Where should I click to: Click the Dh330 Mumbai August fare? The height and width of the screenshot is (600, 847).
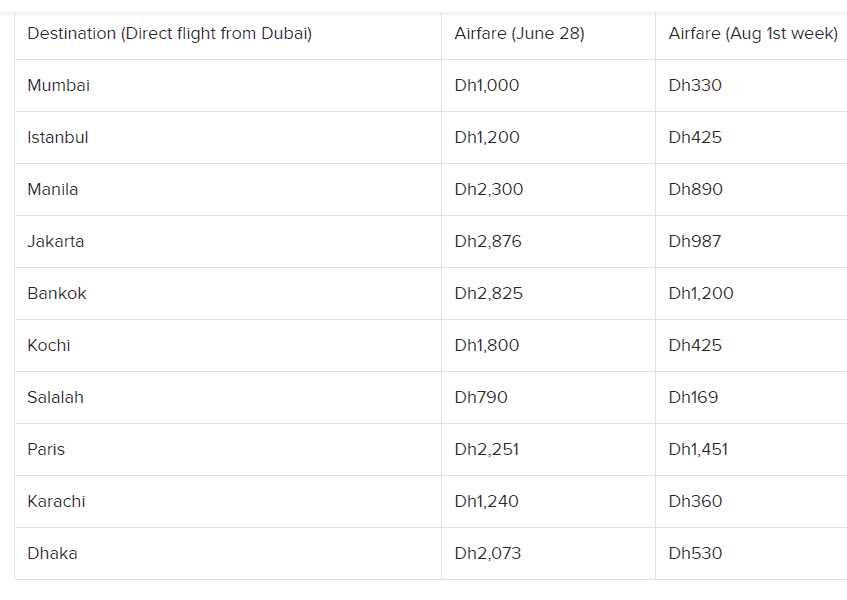point(695,85)
